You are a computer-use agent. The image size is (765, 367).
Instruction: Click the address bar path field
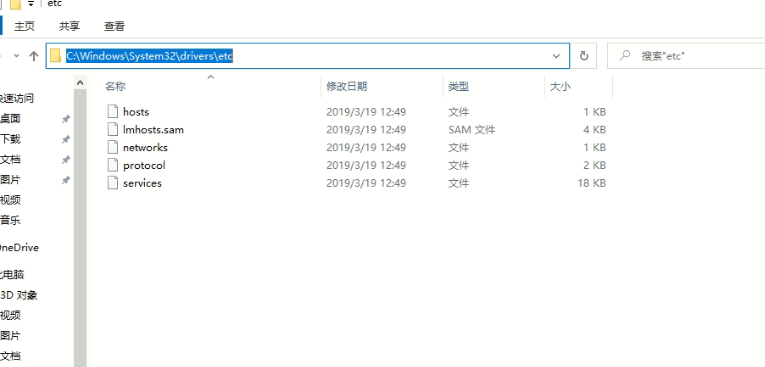(x=307, y=56)
